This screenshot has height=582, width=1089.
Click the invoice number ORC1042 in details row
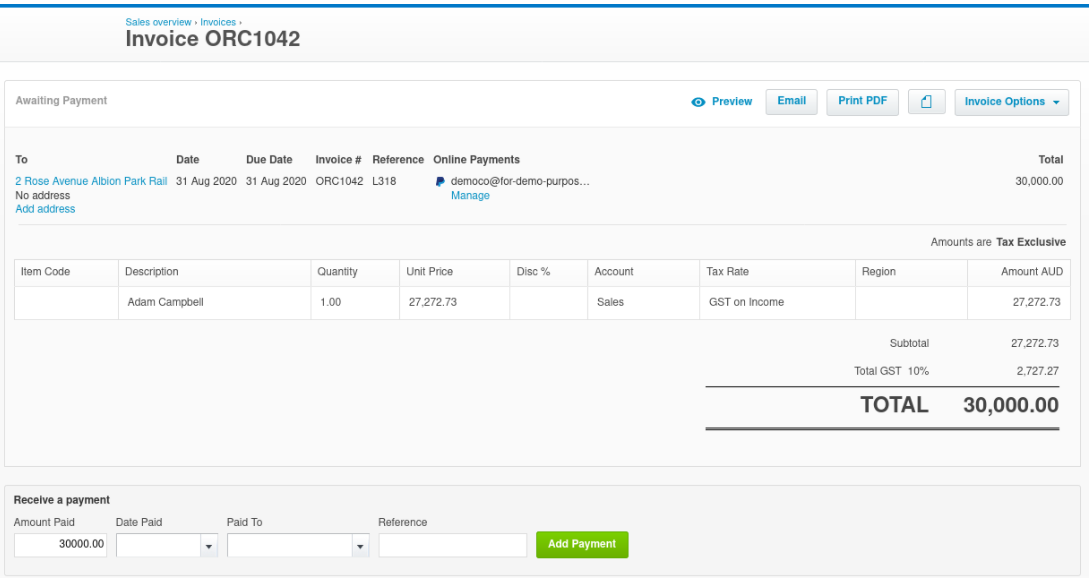[339, 181]
